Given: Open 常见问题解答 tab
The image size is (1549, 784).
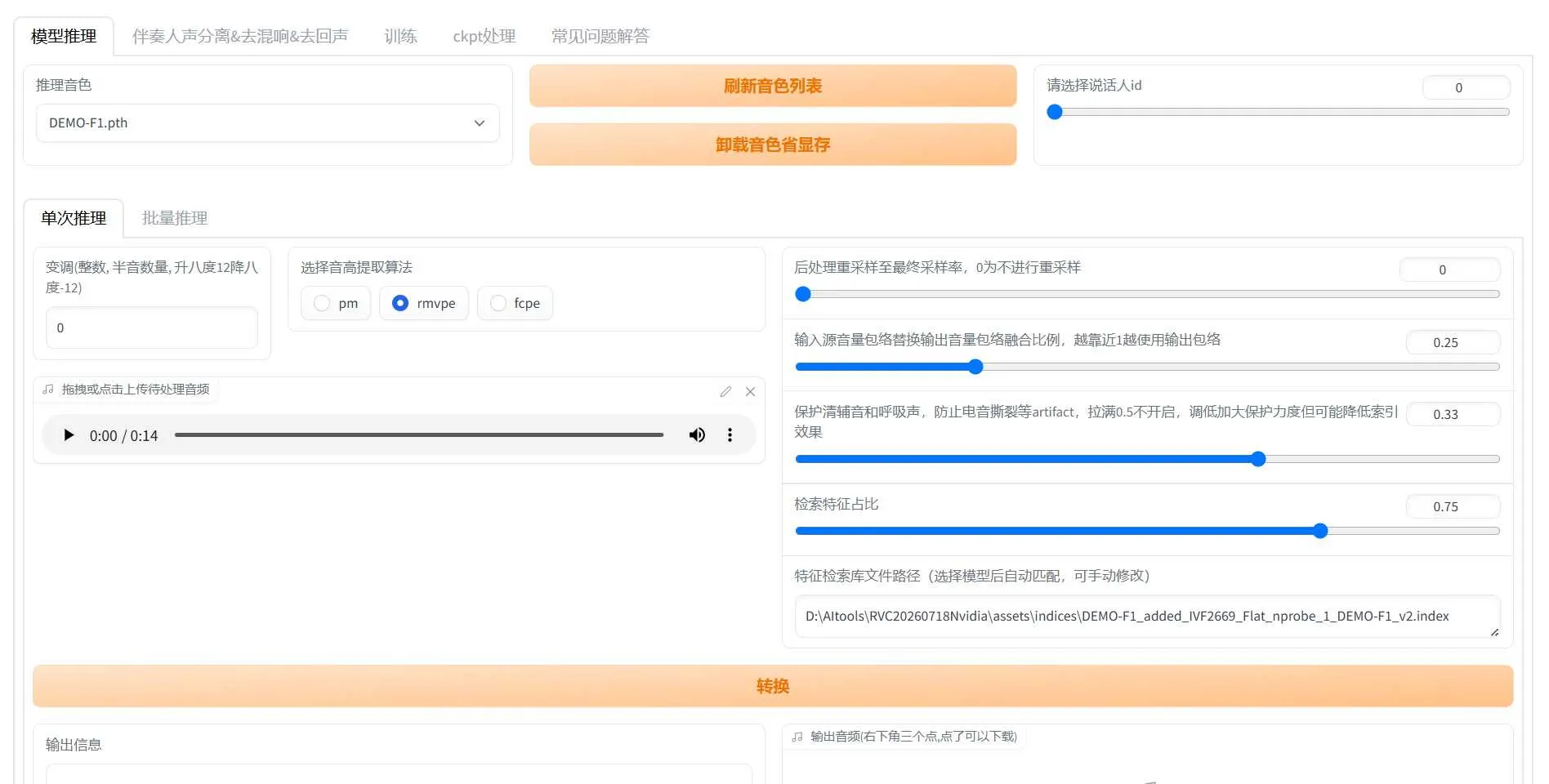Looking at the screenshot, I should (x=600, y=36).
